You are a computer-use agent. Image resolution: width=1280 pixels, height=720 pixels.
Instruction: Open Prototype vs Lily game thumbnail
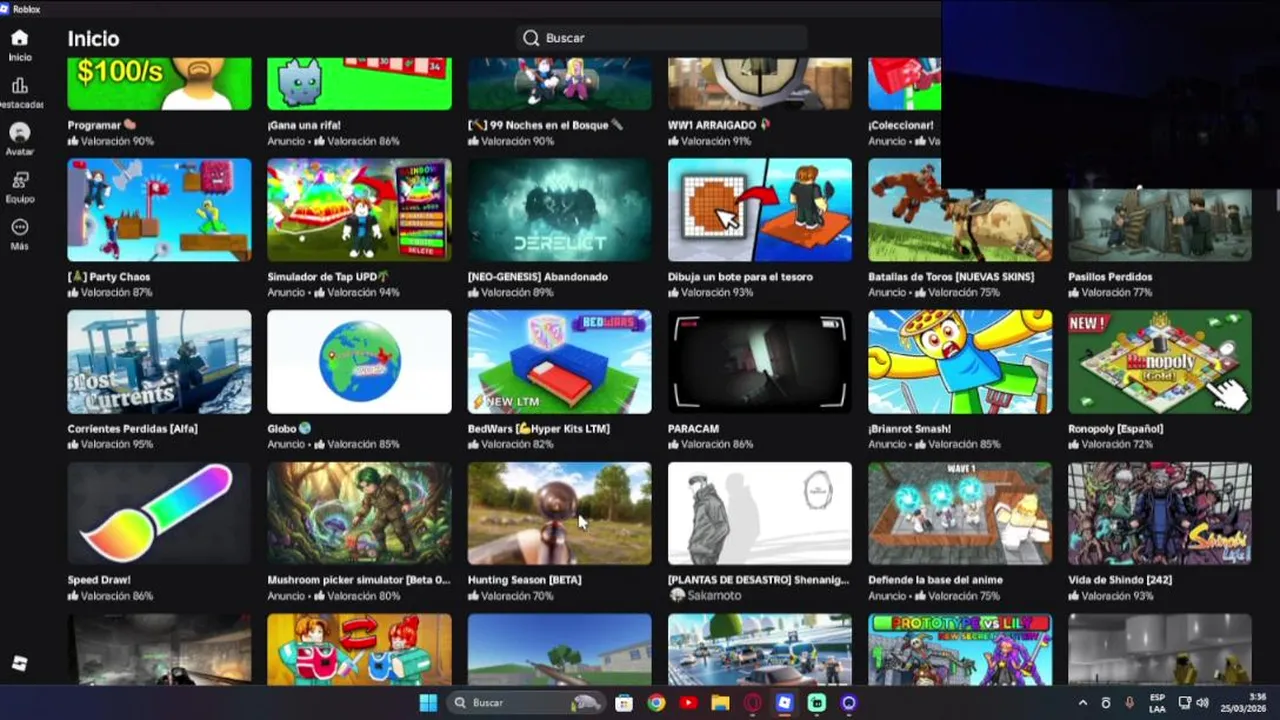pos(960,649)
